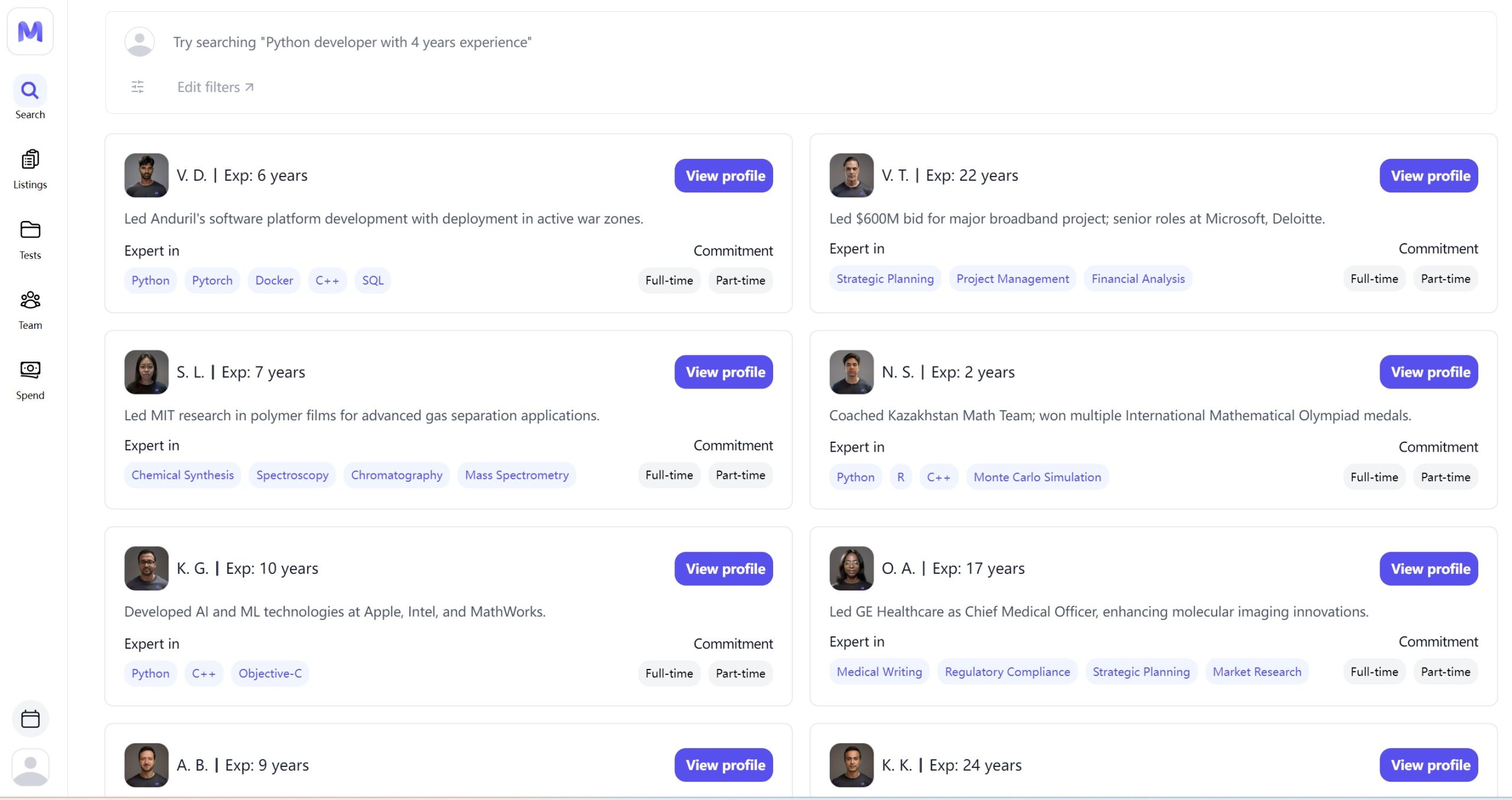Open the Listings sidebar icon

click(30, 160)
